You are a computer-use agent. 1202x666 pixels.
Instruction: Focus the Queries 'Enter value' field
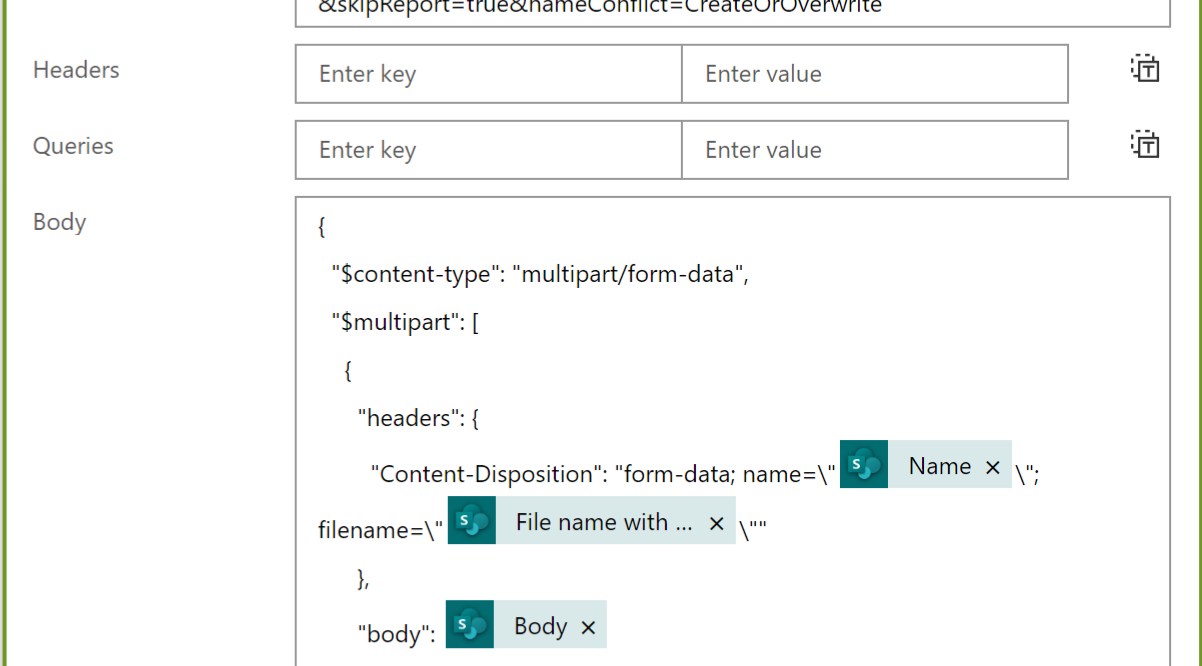point(874,150)
